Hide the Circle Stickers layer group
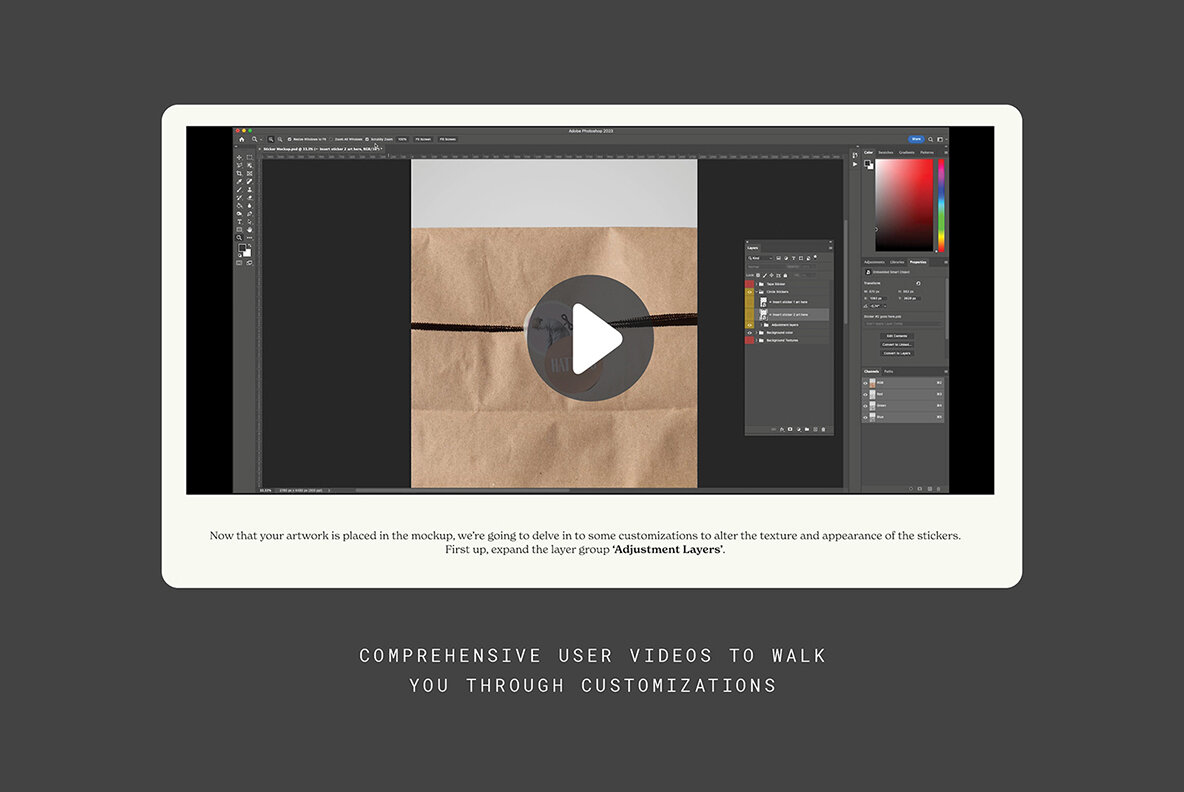The width and height of the screenshot is (1184, 792). 750,292
